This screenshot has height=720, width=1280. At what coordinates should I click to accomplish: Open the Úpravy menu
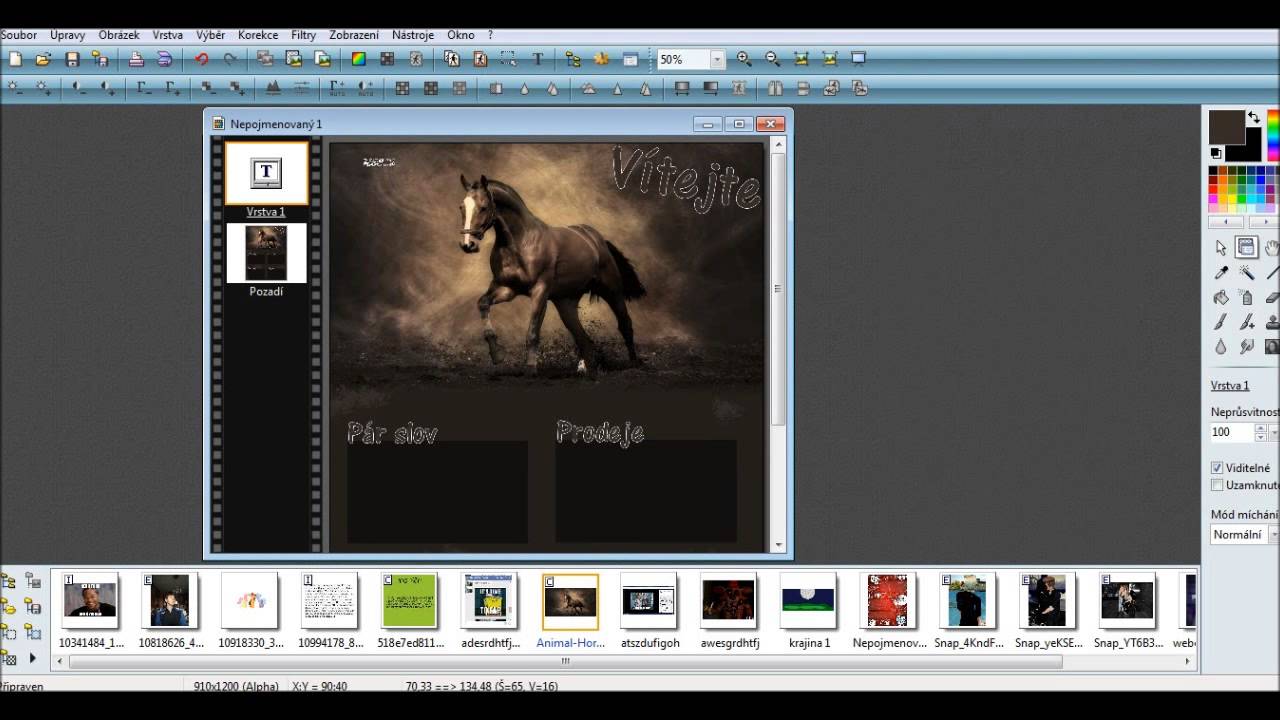point(68,35)
